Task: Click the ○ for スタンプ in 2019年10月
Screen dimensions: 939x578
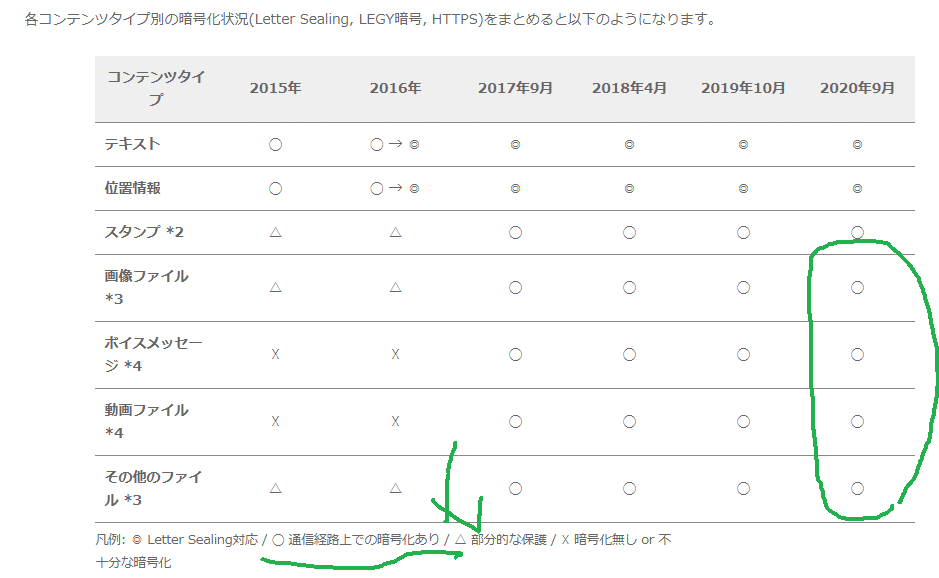Action: click(x=742, y=232)
